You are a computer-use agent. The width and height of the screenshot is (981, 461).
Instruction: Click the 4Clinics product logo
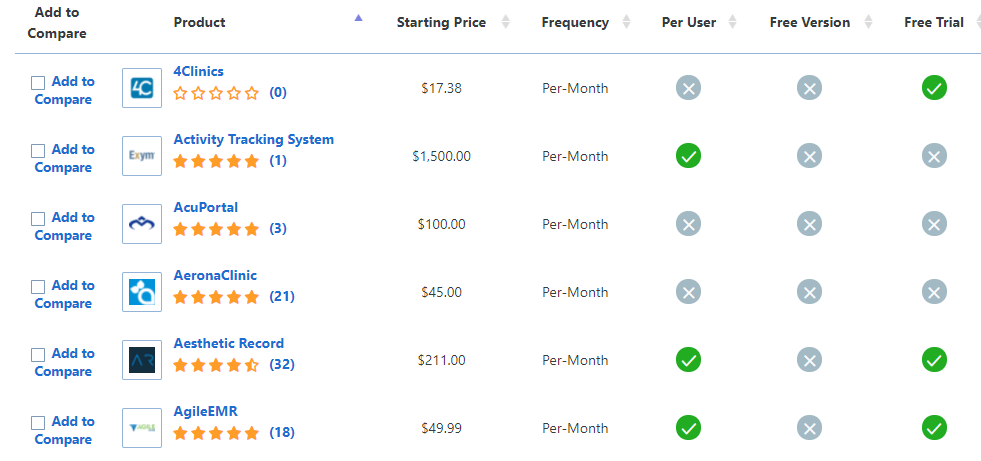(142, 88)
